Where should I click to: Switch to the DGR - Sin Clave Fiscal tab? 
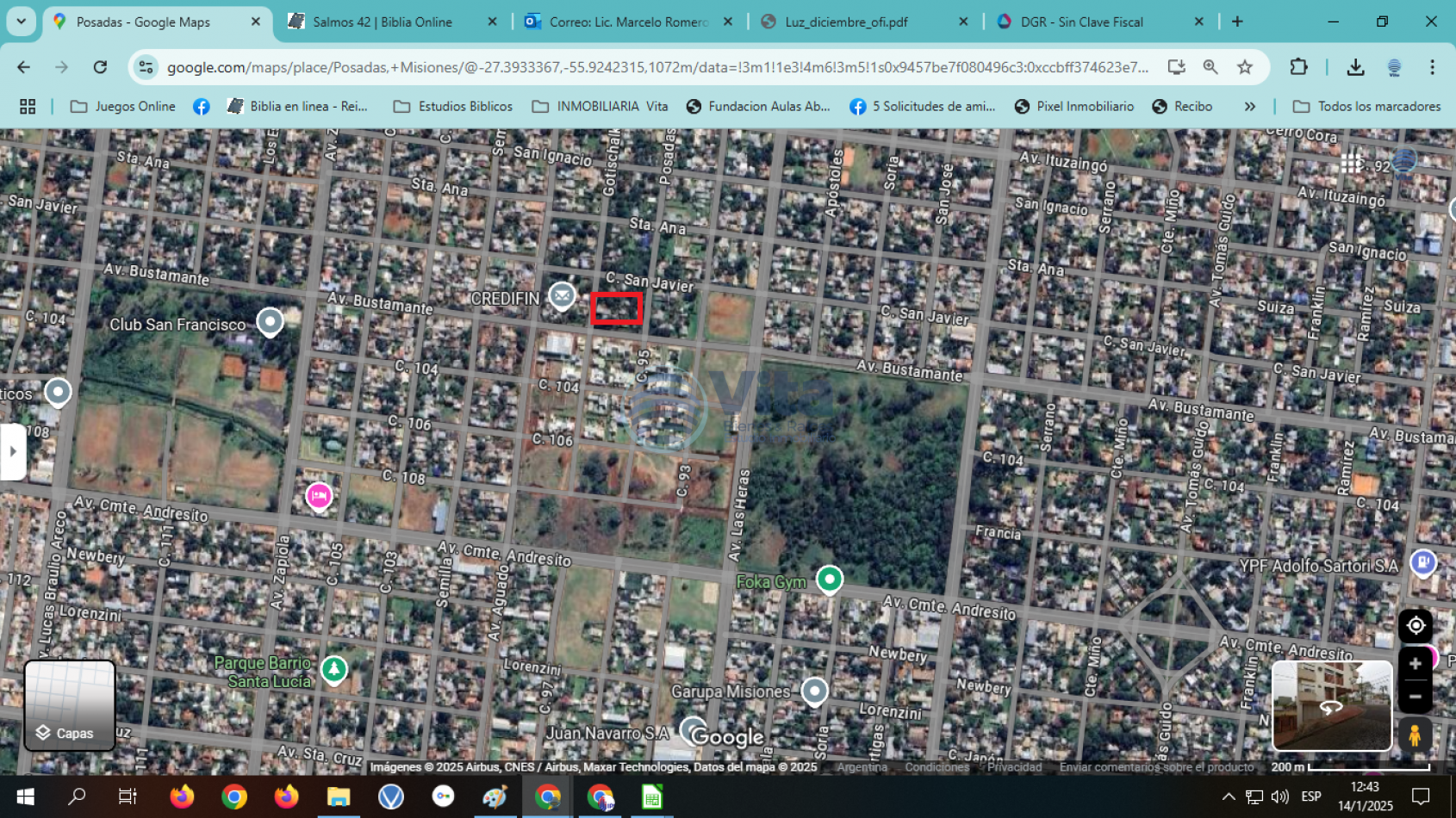click(1081, 22)
